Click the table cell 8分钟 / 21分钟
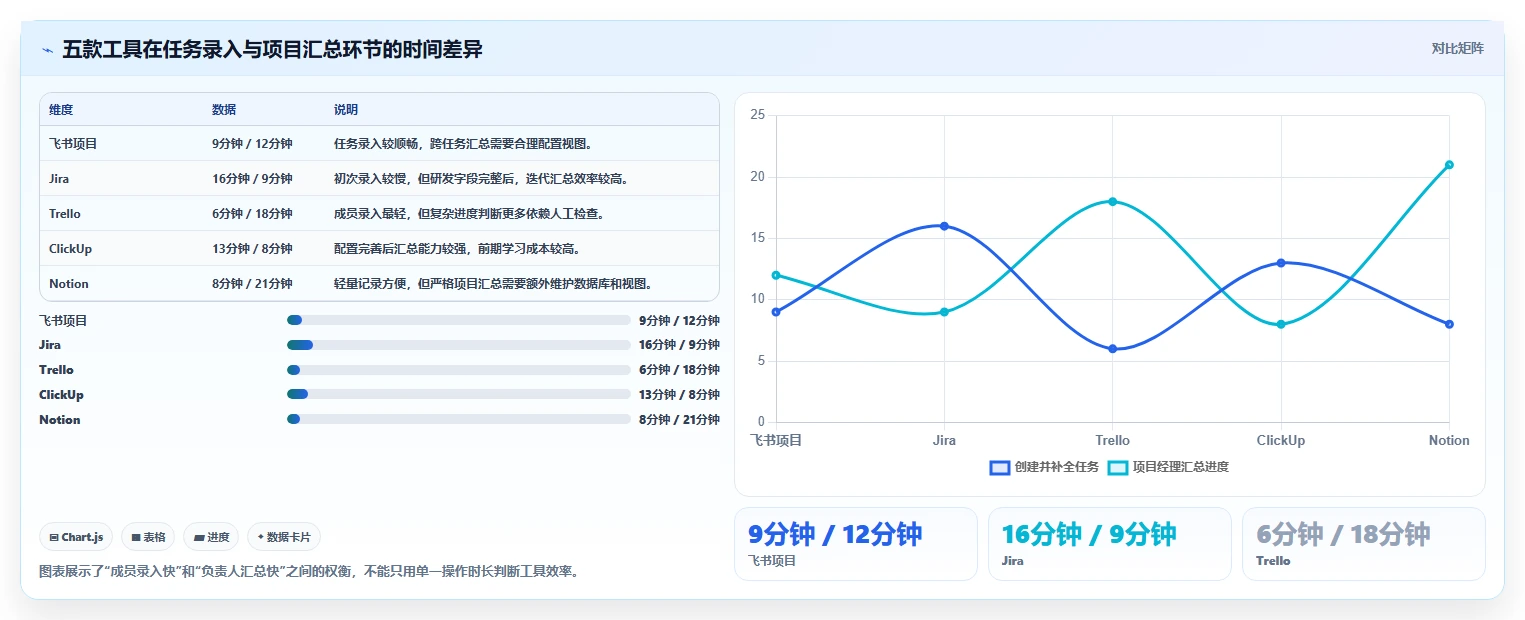 pos(252,284)
